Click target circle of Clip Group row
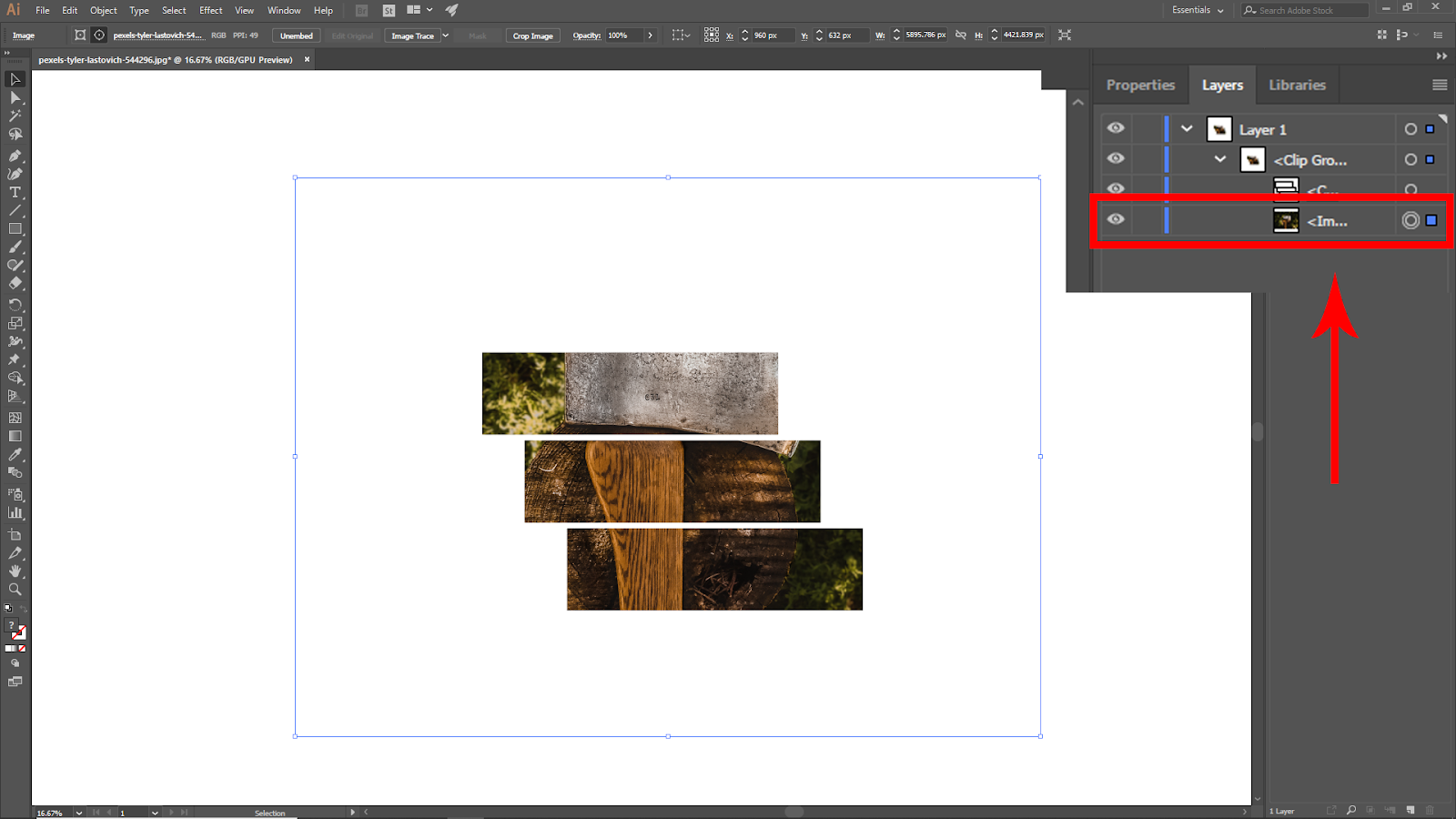This screenshot has height=819, width=1456. pos(1410,159)
